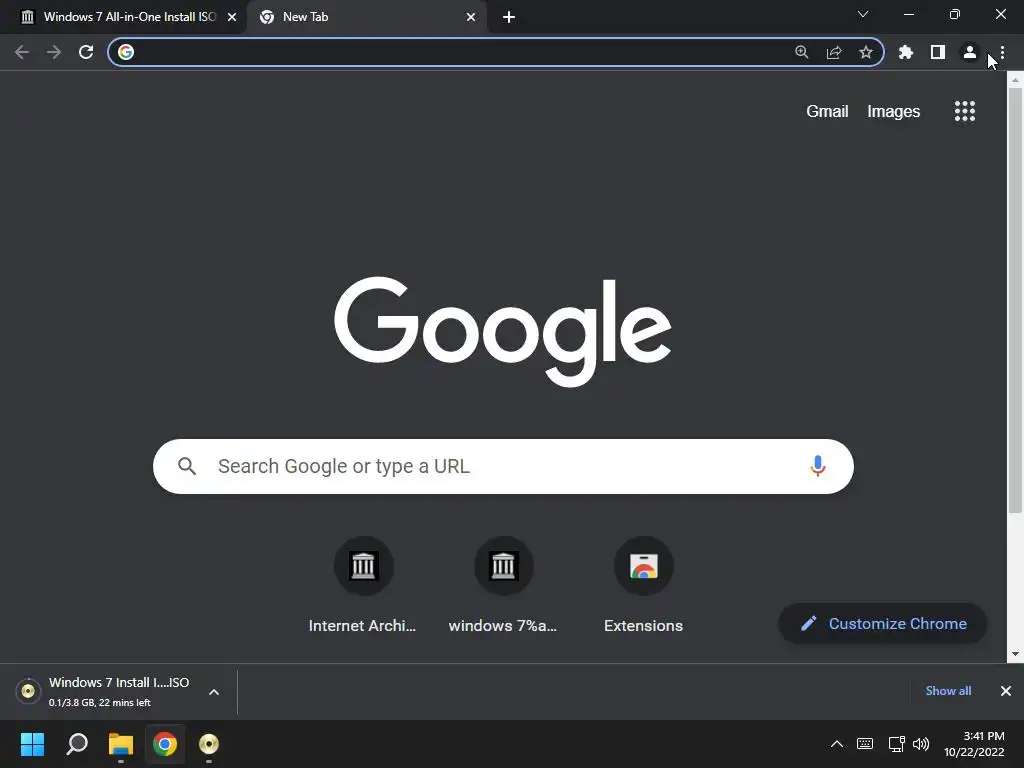Click the Chrome taskbar icon
This screenshot has height=768, width=1024.
click(165, 744)
